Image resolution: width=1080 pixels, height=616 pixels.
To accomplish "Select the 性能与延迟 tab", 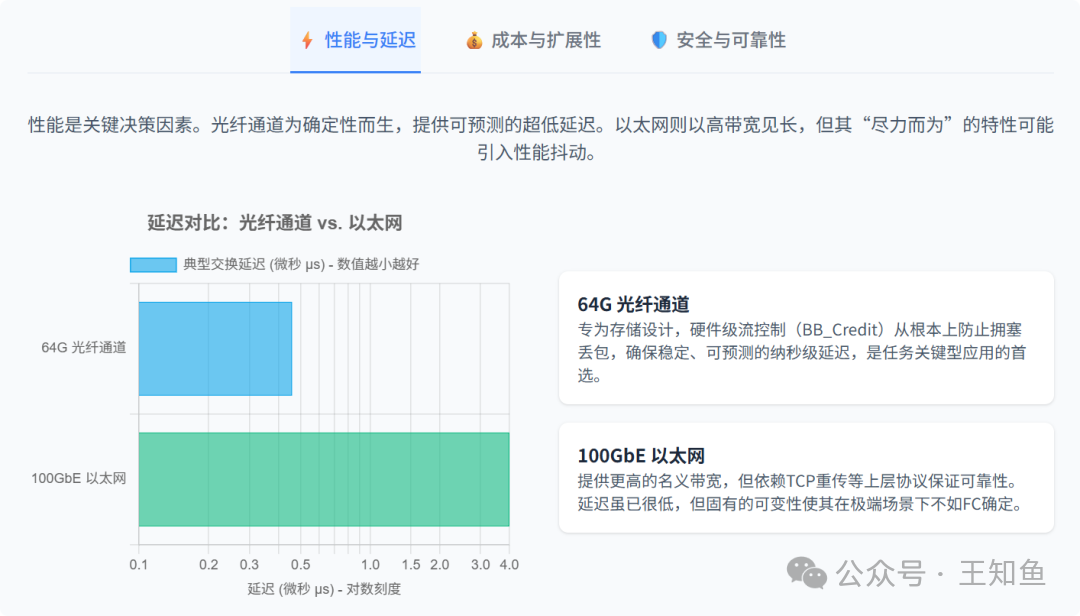I will (x=355, y=40).
